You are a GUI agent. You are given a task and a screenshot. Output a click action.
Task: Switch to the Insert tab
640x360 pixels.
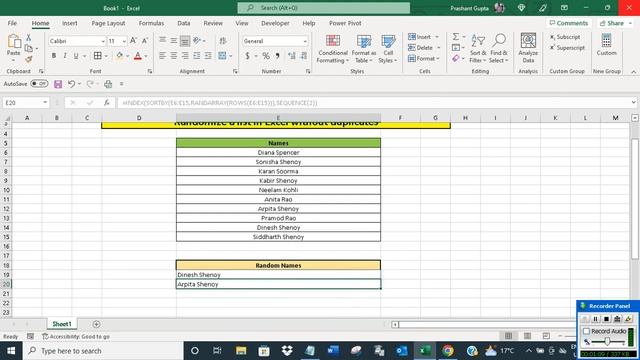click(x=69, y=23)
